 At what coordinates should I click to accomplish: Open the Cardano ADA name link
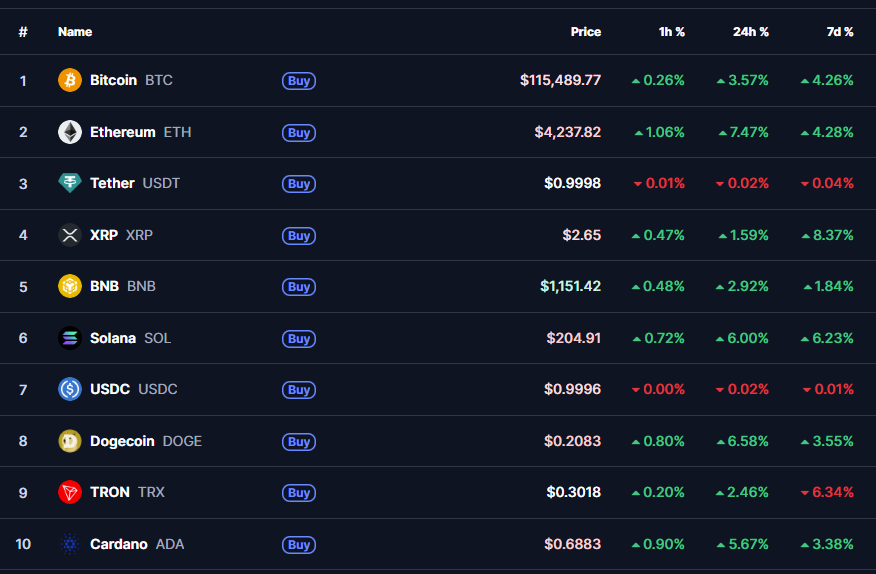[137, 544]
